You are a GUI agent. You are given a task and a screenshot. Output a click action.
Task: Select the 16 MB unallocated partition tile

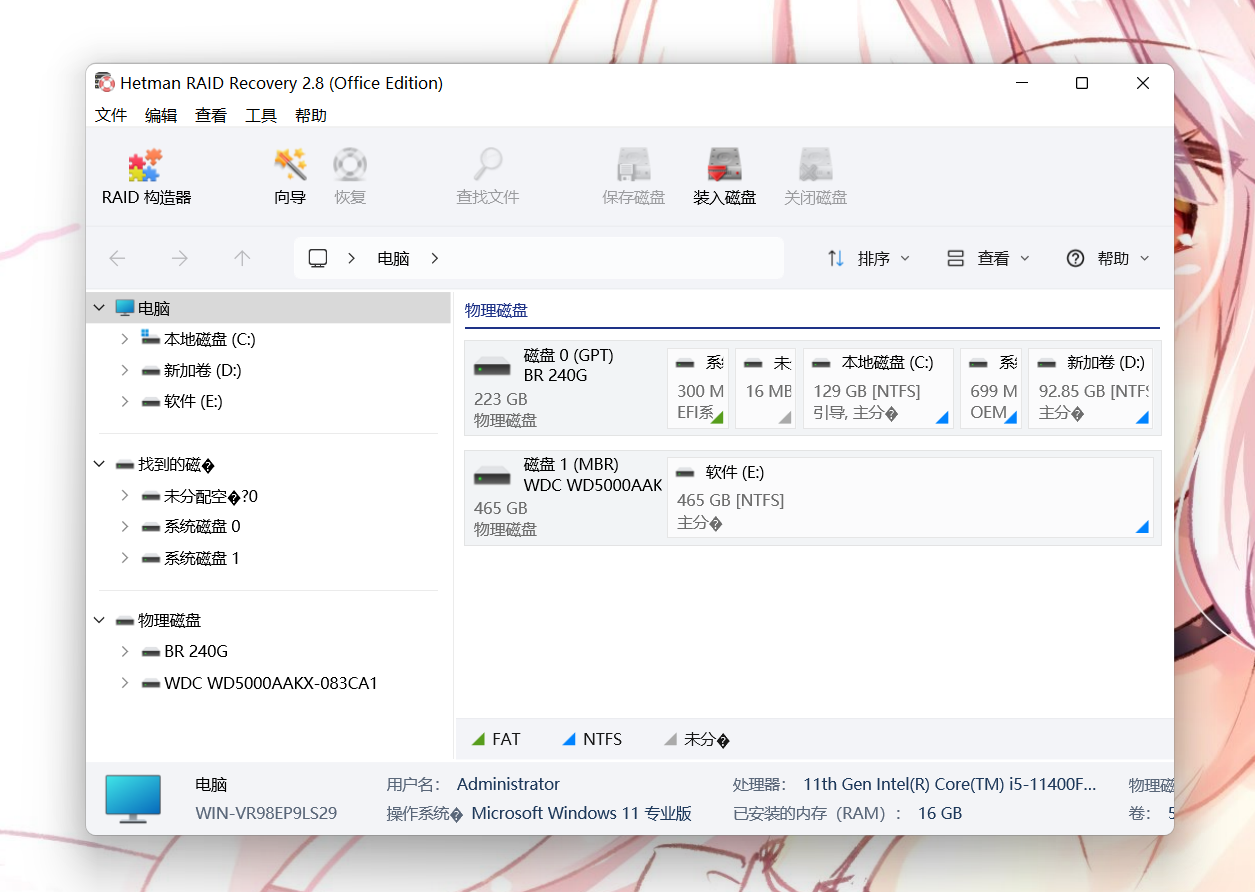point(765,388)
